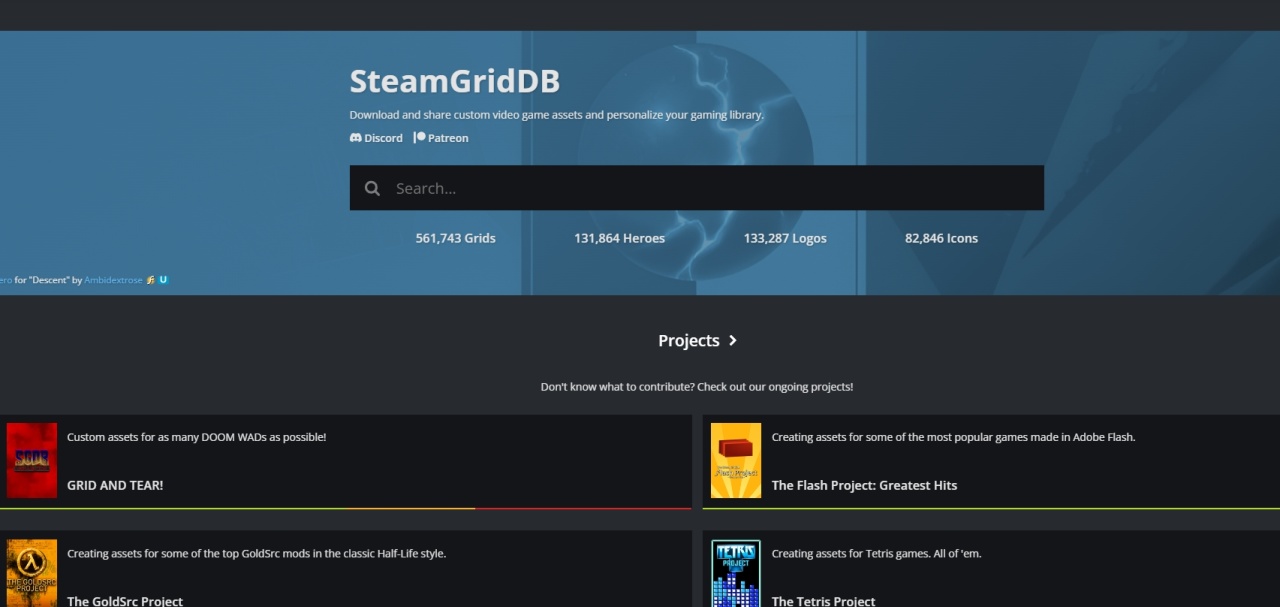Click the GoldSrc mods description text

tap(256, 553)
